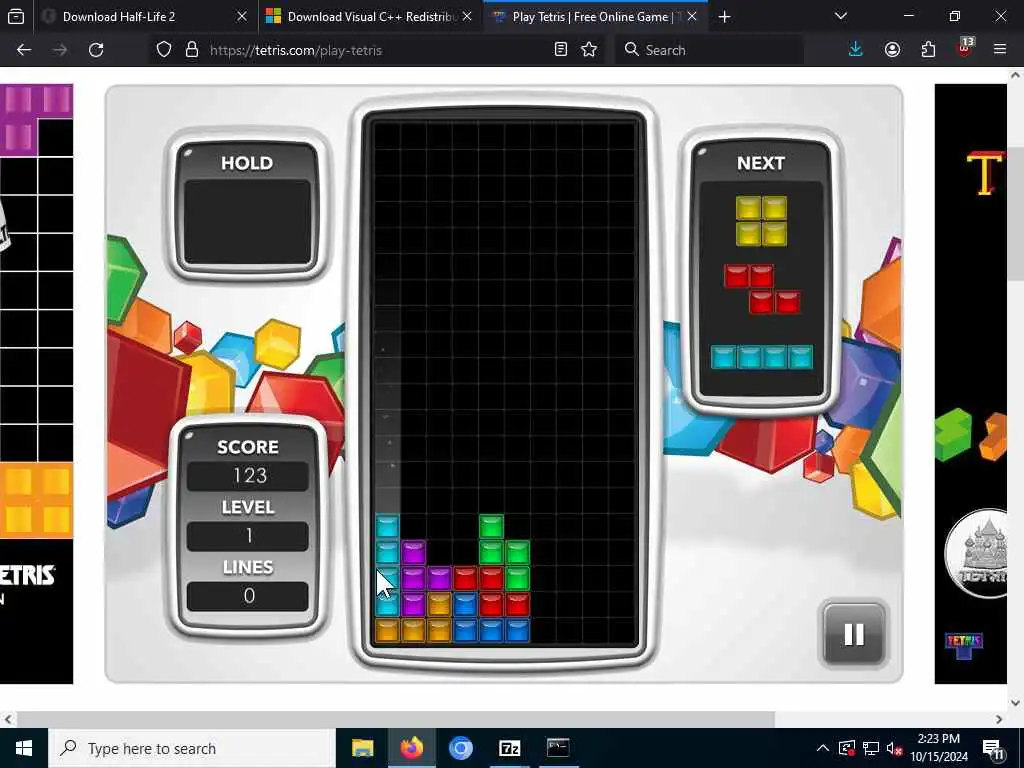1024x768 pixels.
Task: Open the Windows Start menu
Action: pyautogui.click(x=24, y=748)
